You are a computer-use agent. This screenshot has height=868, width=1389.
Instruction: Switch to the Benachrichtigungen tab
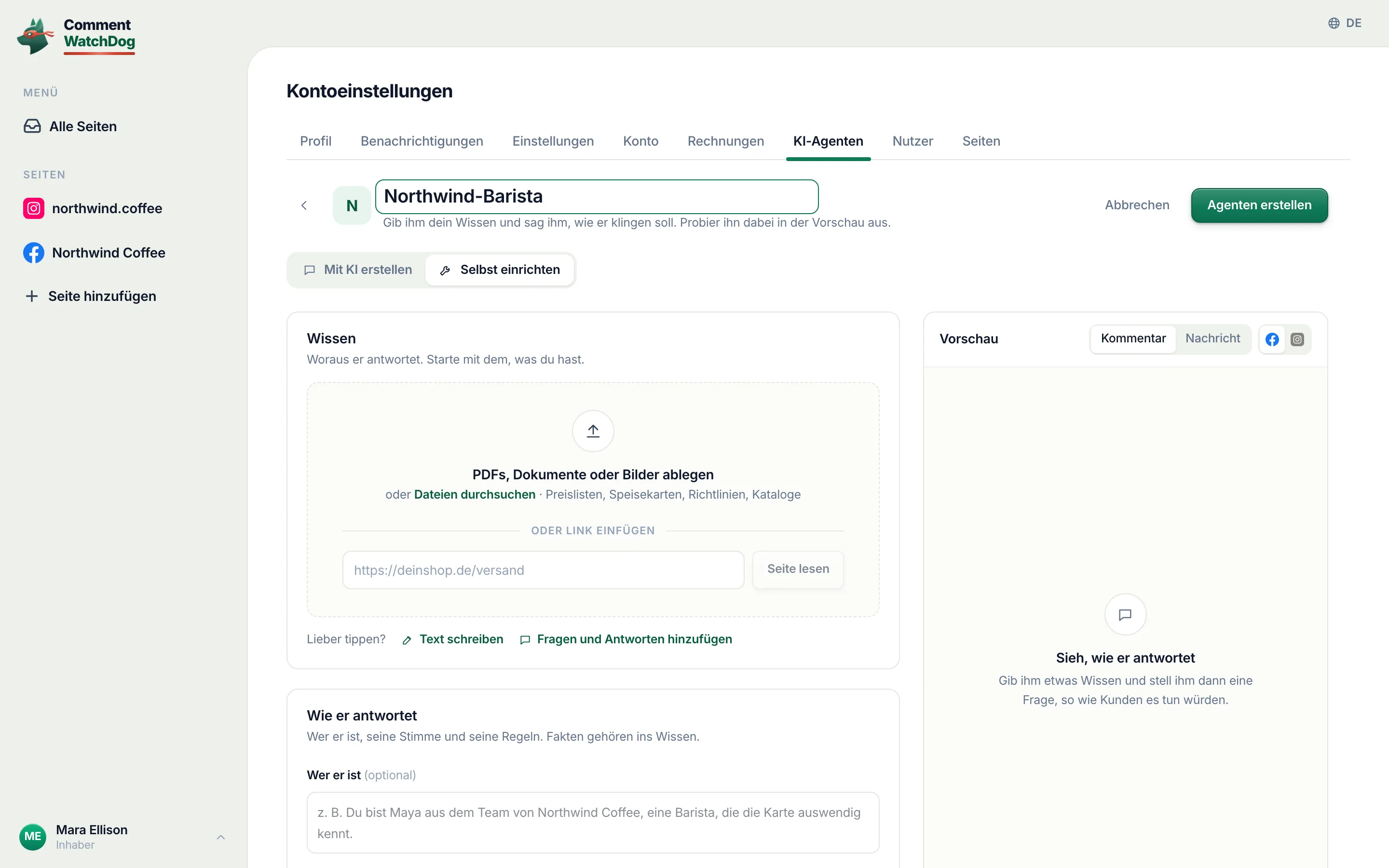[x=422, y=141]
